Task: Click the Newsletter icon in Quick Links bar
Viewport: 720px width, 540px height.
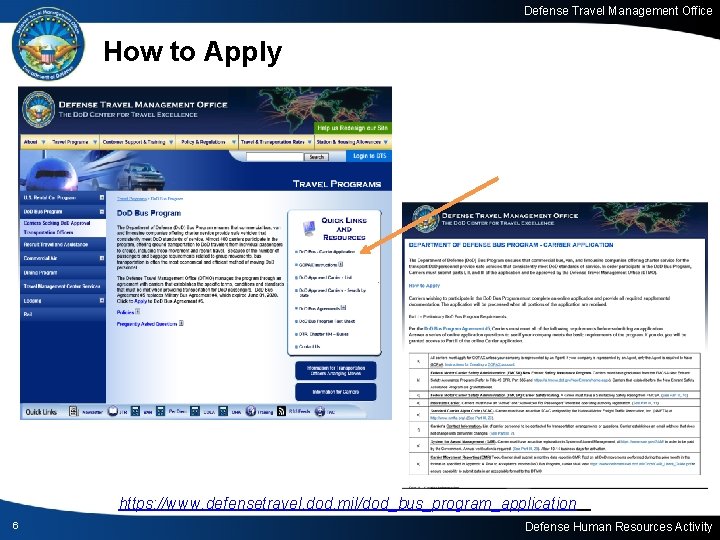Action: (x=73, y=411)
